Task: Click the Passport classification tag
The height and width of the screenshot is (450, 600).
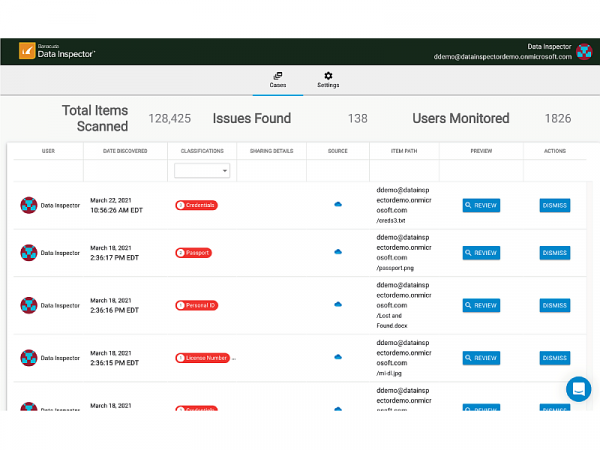Action: 193,253
